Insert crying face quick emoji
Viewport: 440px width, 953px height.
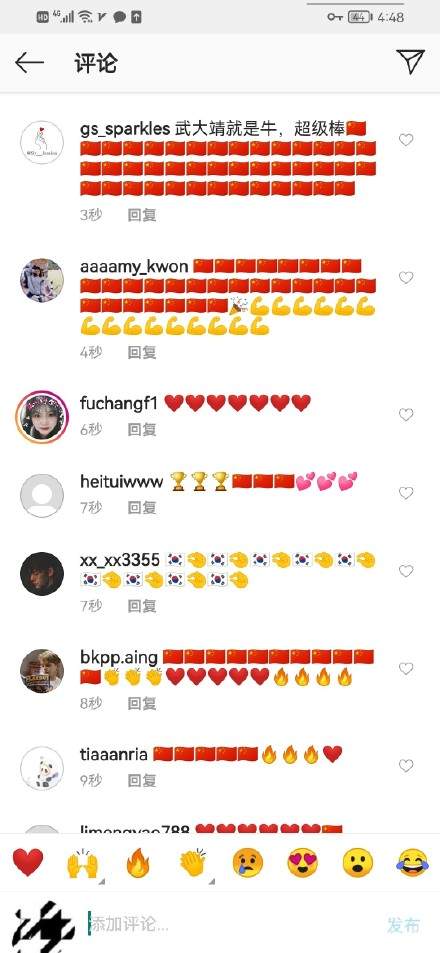coord(248,863)
